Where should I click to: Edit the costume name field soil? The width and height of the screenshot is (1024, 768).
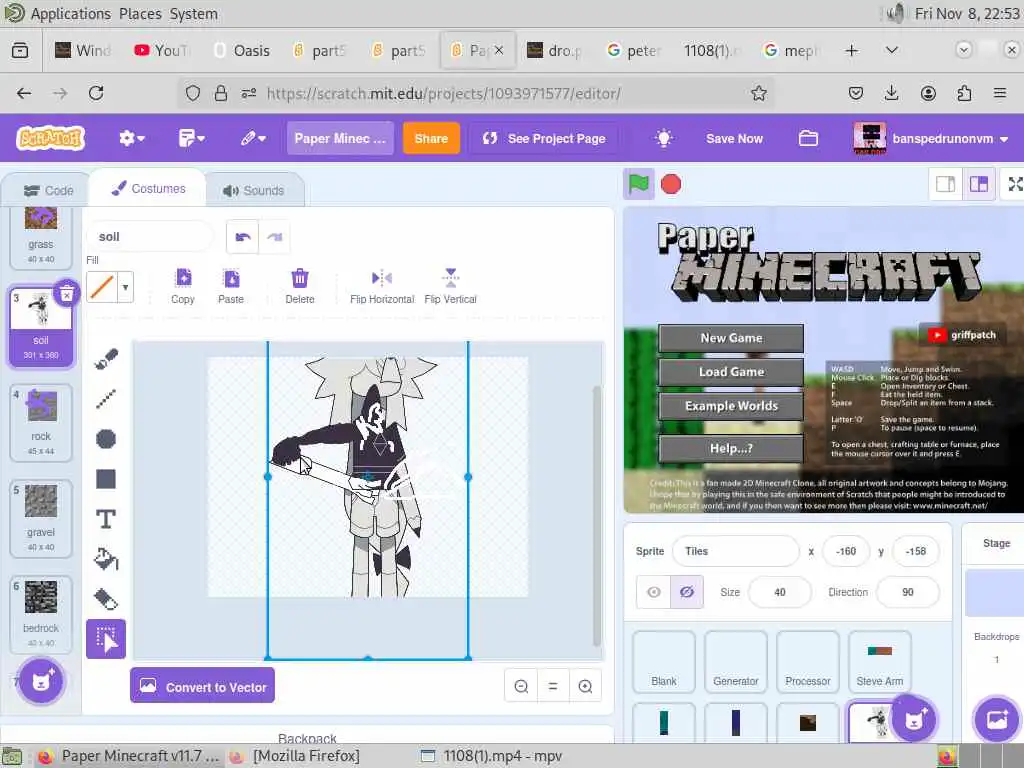(x=150, y=236)
